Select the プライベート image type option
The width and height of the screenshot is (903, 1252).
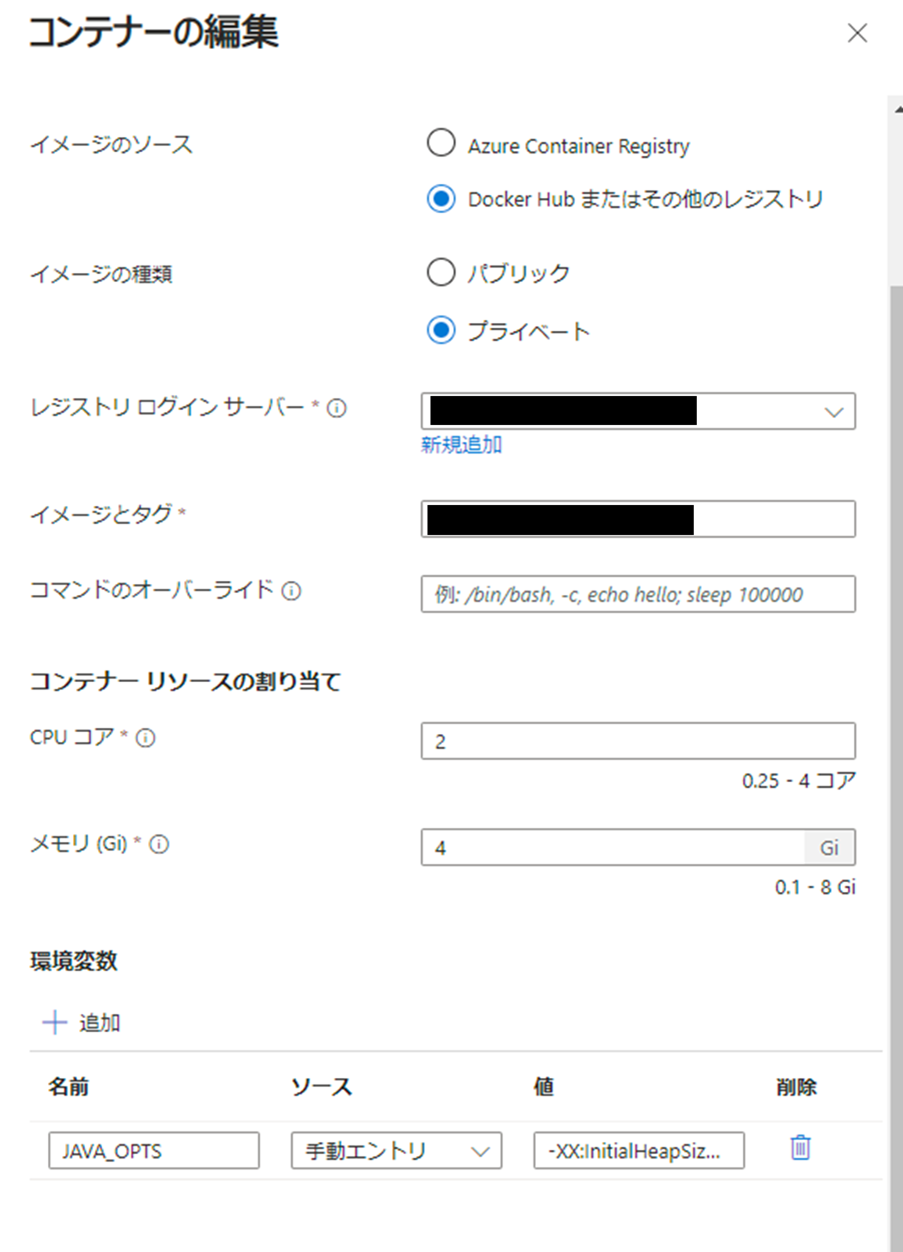pyautogui.click(x=441, y=330)
